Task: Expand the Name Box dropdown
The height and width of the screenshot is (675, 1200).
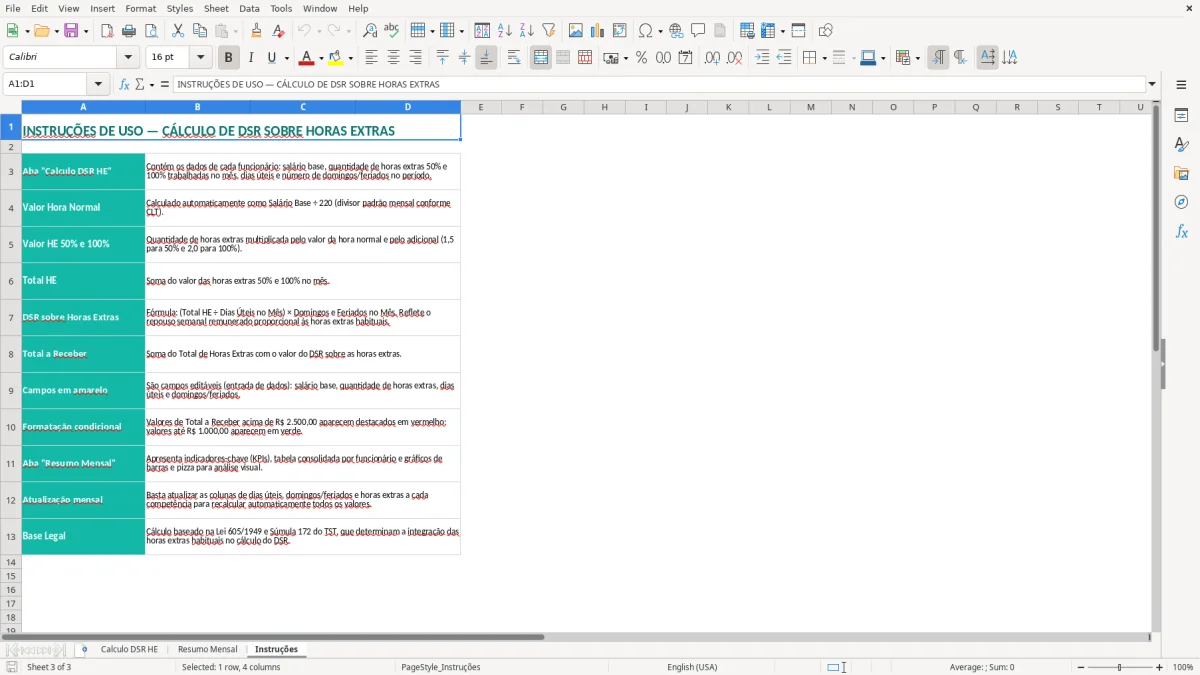Action: [x=98, y=84]
